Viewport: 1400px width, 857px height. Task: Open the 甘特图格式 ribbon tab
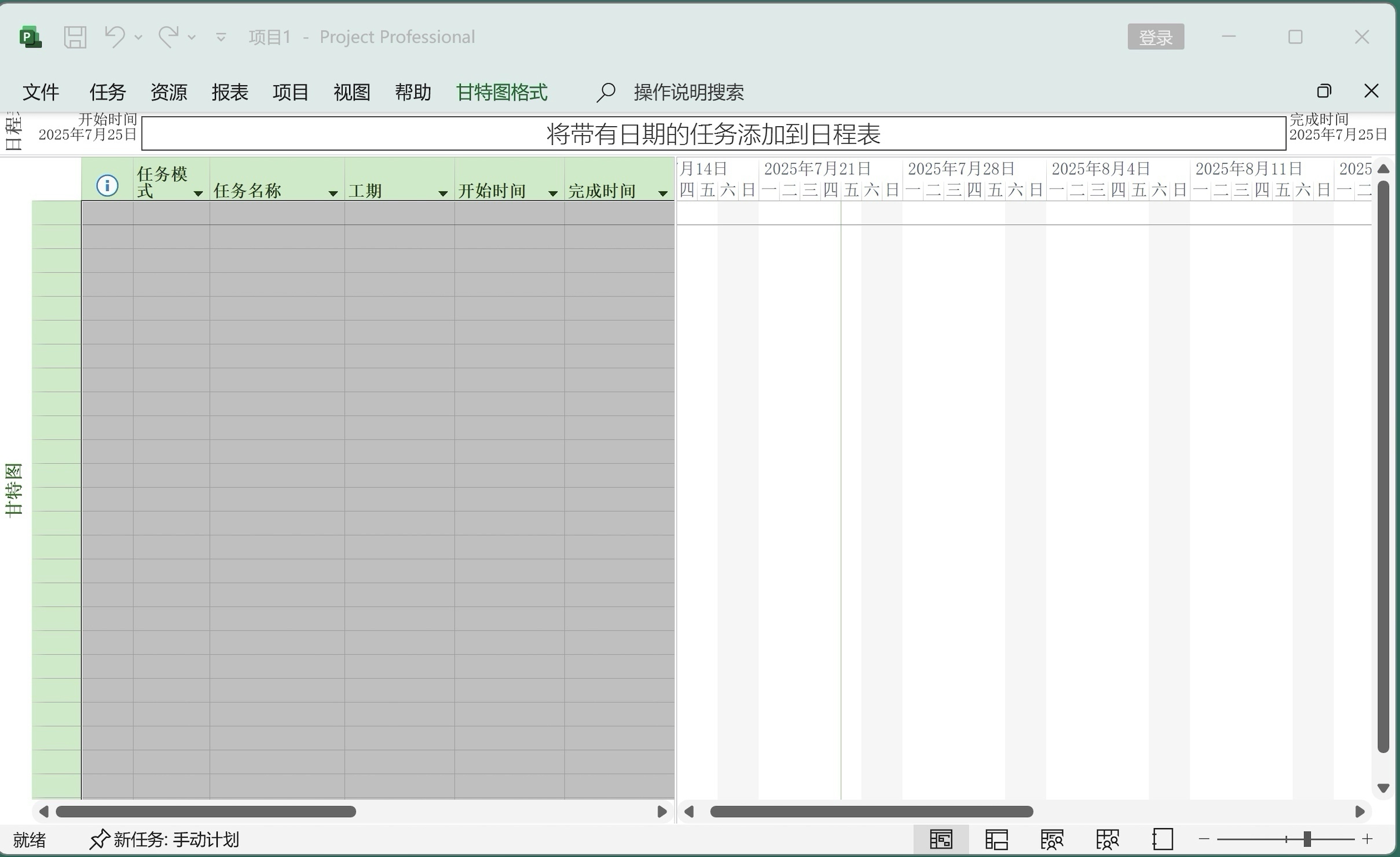point(500,91)
